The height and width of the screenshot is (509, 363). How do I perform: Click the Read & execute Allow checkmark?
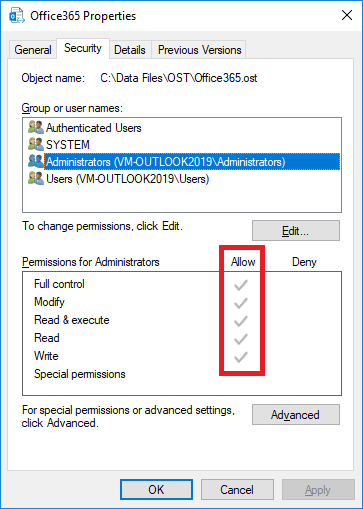point(240,321)
